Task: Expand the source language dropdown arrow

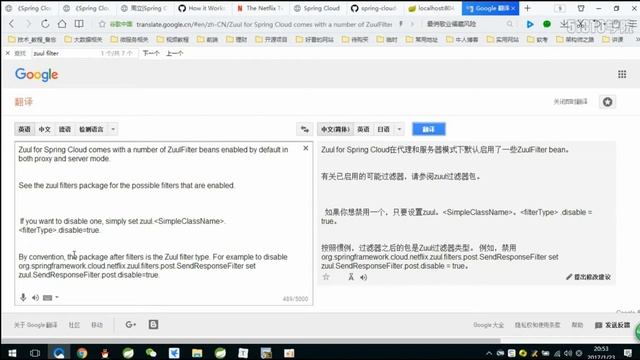Action: click(113, 129)
